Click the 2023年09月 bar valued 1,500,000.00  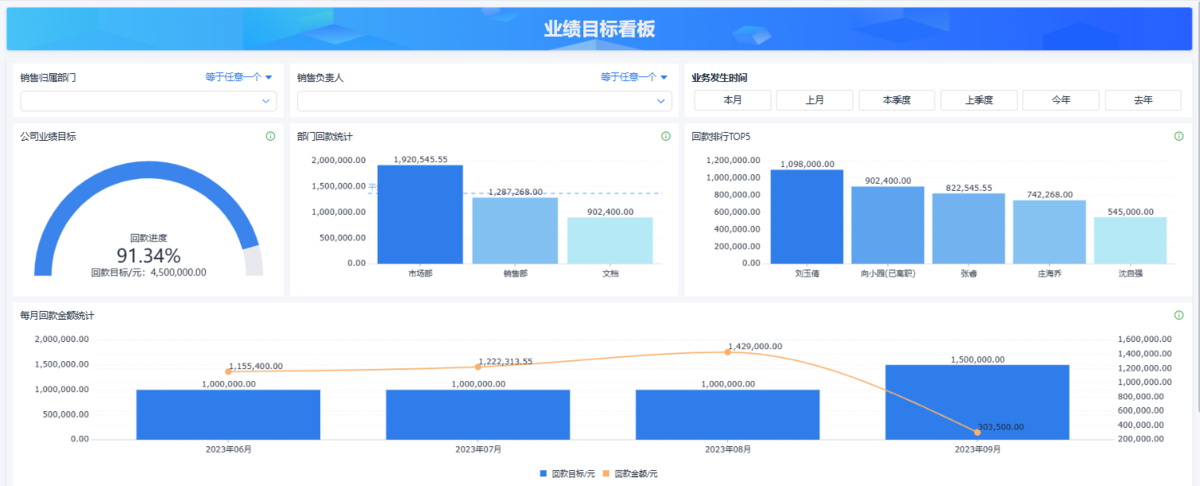point(977,402)
